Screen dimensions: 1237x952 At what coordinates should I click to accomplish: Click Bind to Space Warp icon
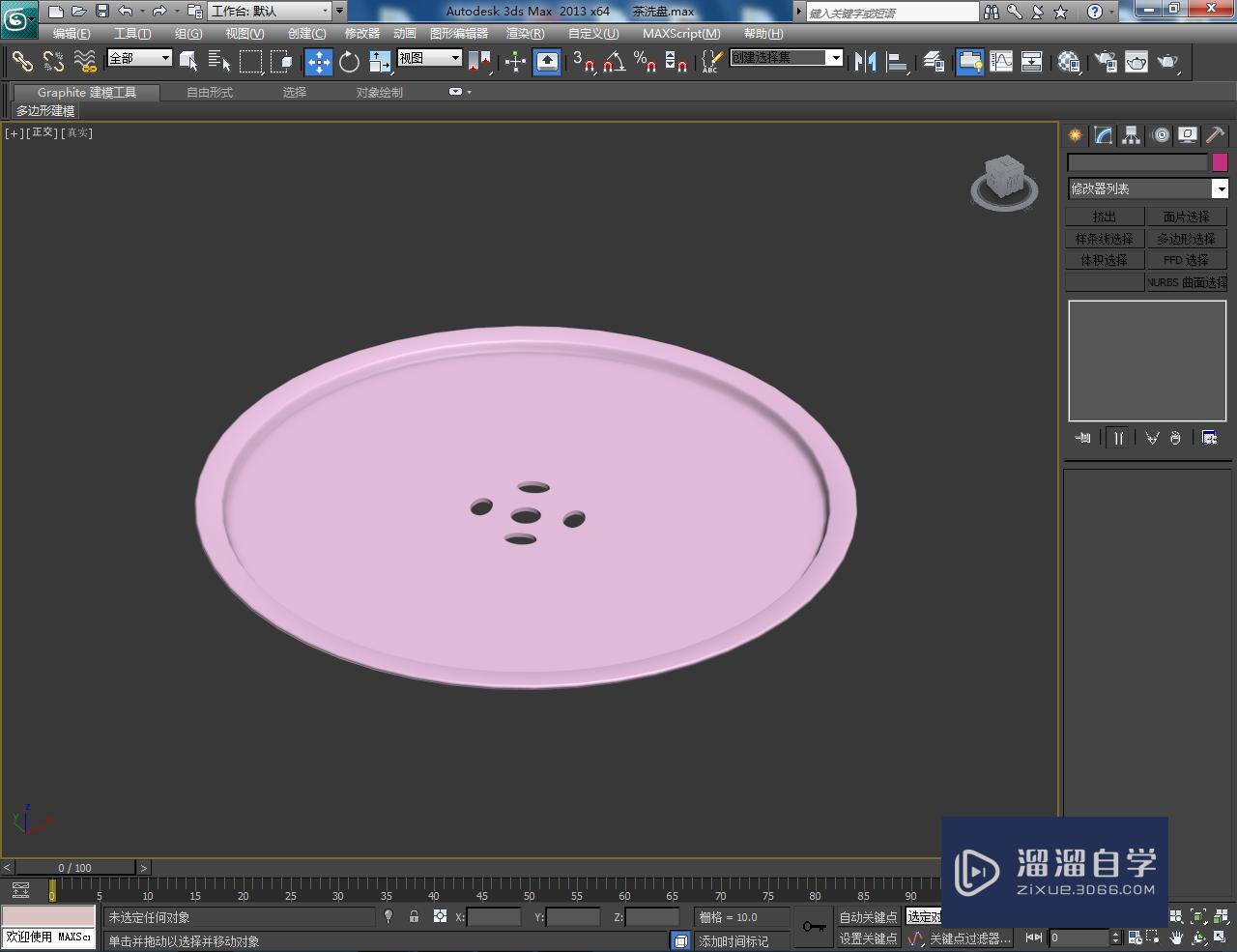[85, 62]
